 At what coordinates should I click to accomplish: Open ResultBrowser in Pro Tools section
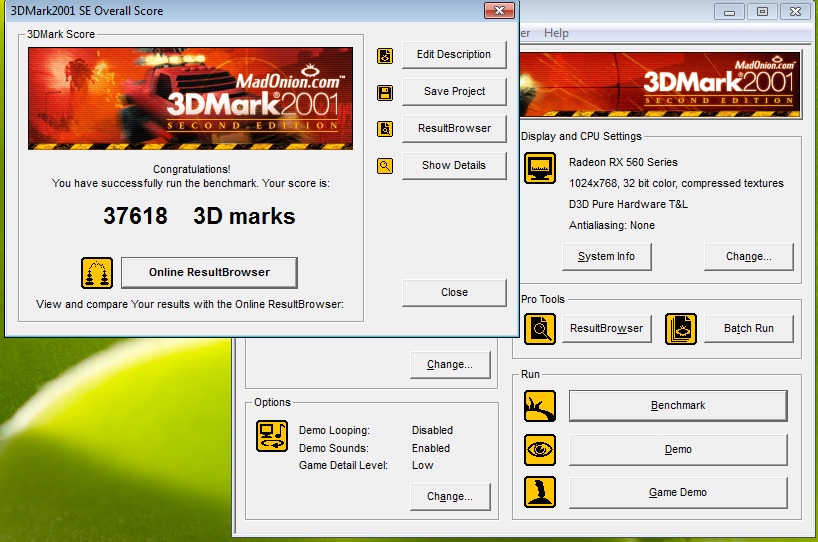(607, 329)
